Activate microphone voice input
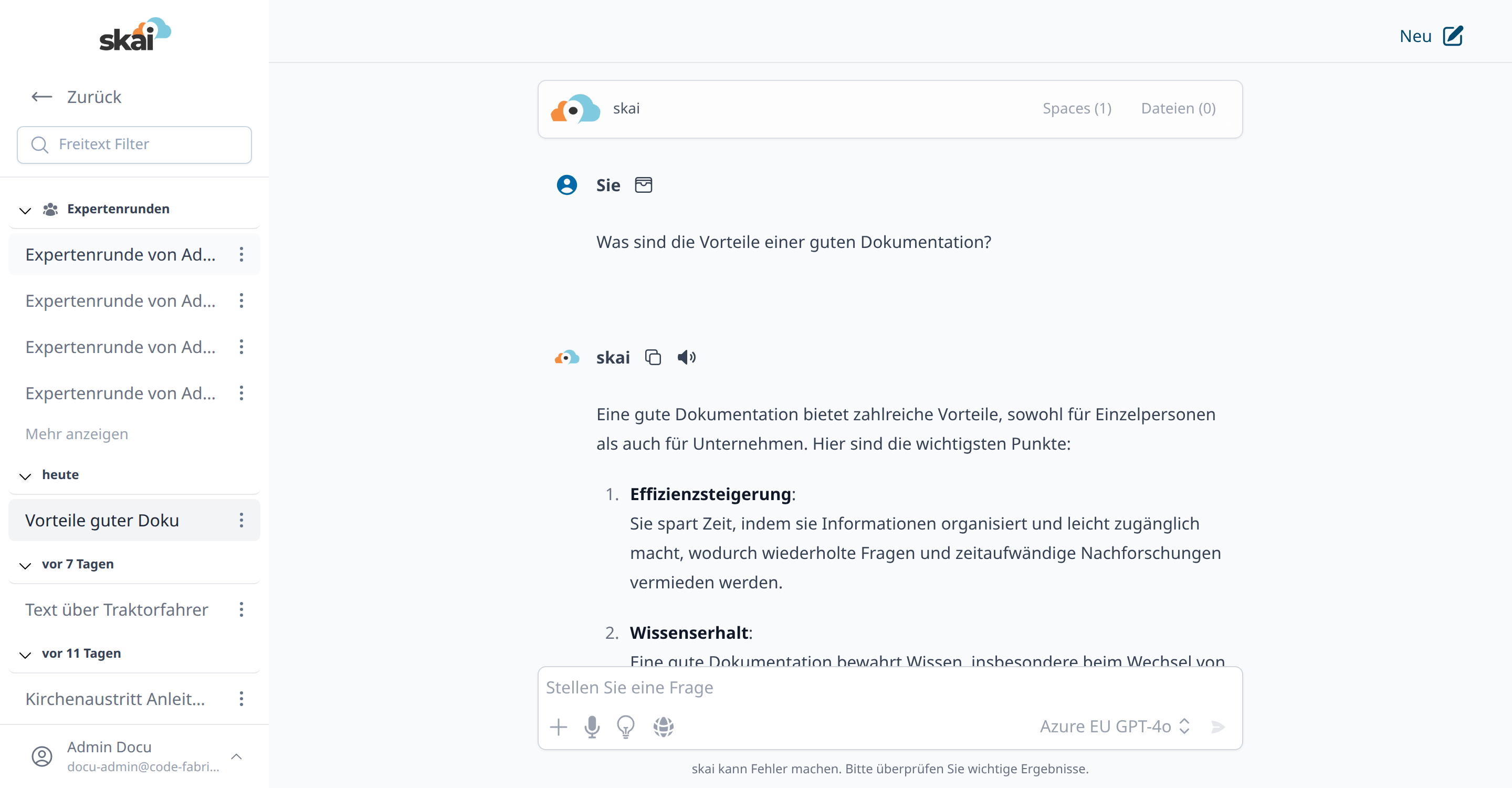Viewport: 1512px width, 788px height. tap(592, 727)
